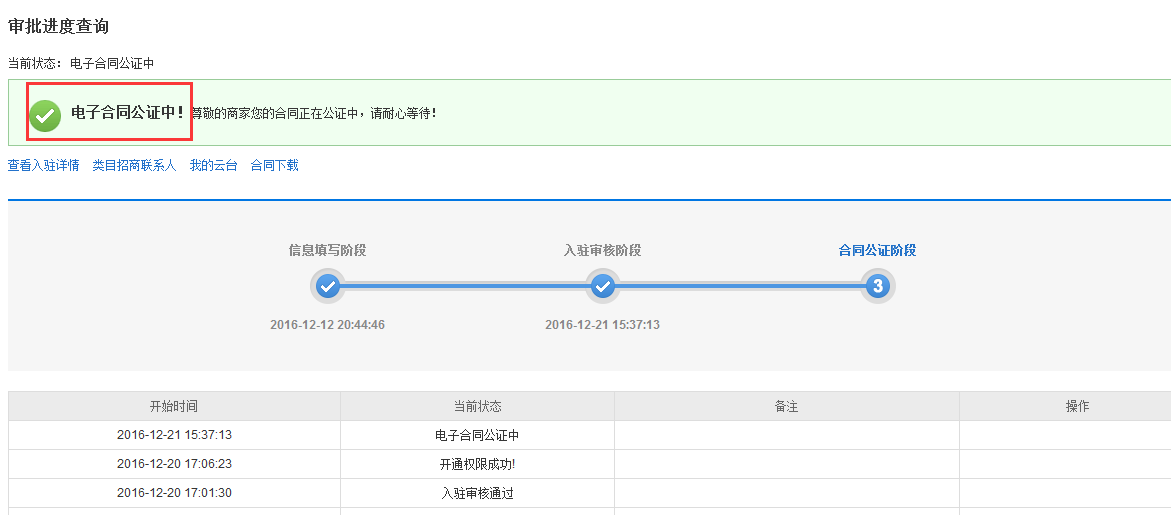
Task: Go to 我的云台 link
Action: (x=214, y=166)
